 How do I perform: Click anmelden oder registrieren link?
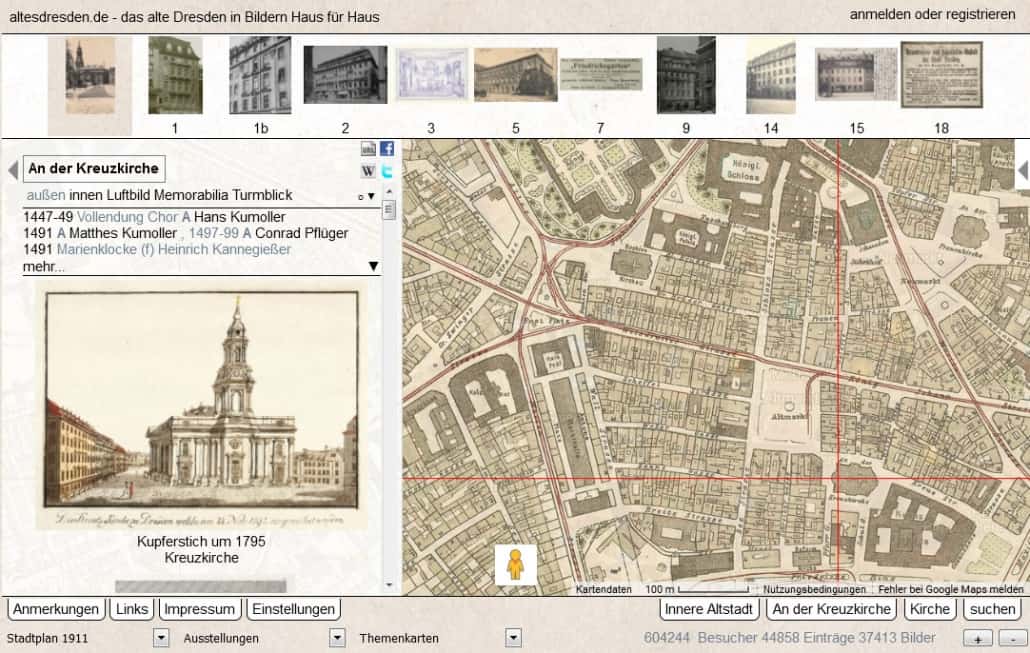[x=932, y=14]
